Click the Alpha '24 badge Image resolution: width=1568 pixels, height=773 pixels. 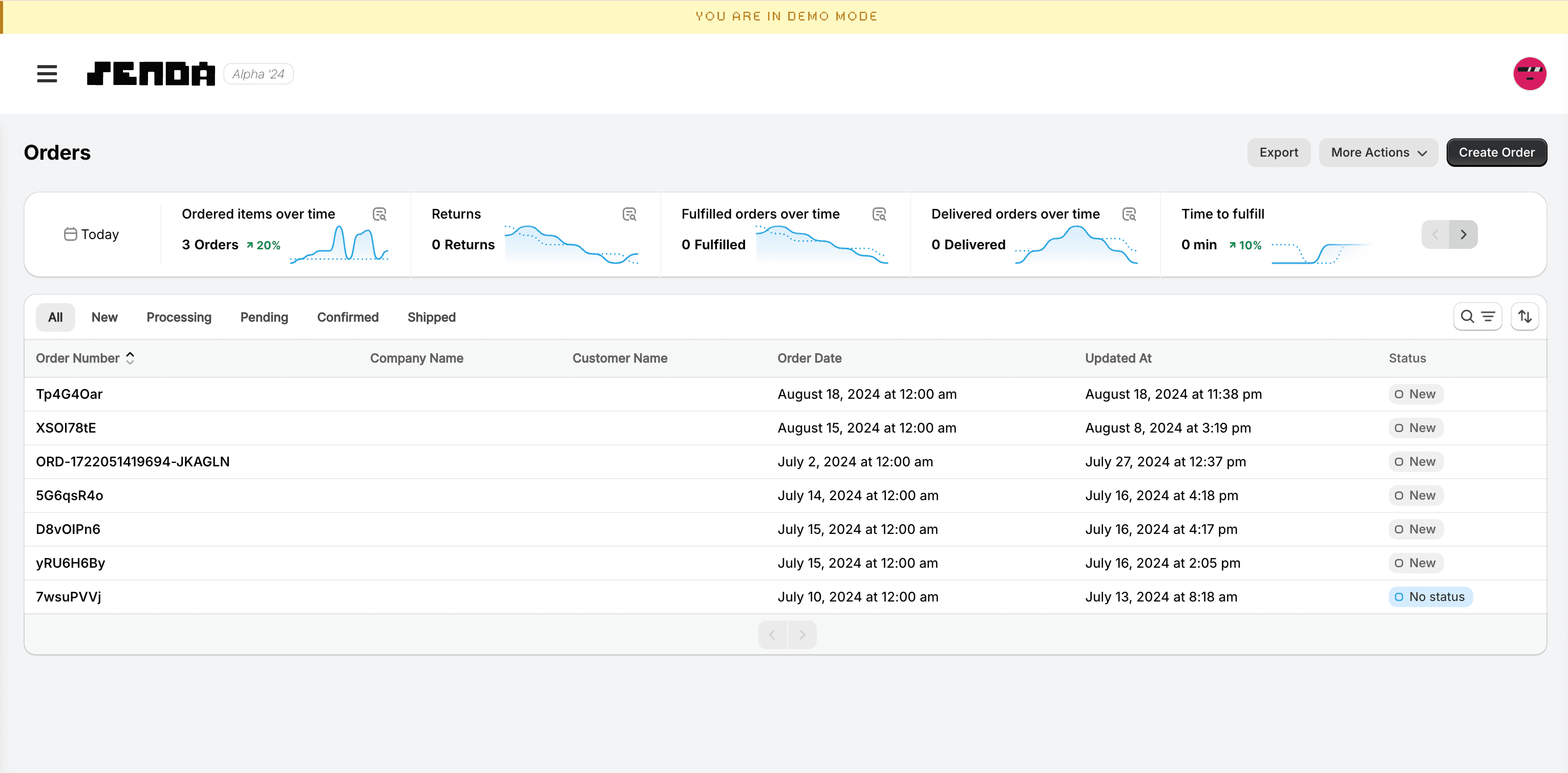(258, 74)
